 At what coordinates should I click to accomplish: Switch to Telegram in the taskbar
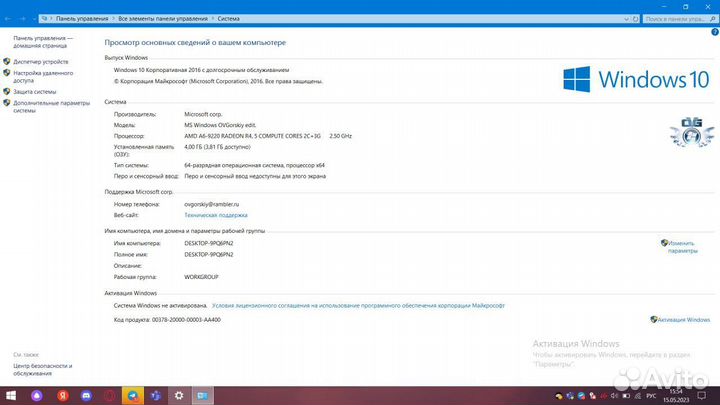[x=133, y=395]
